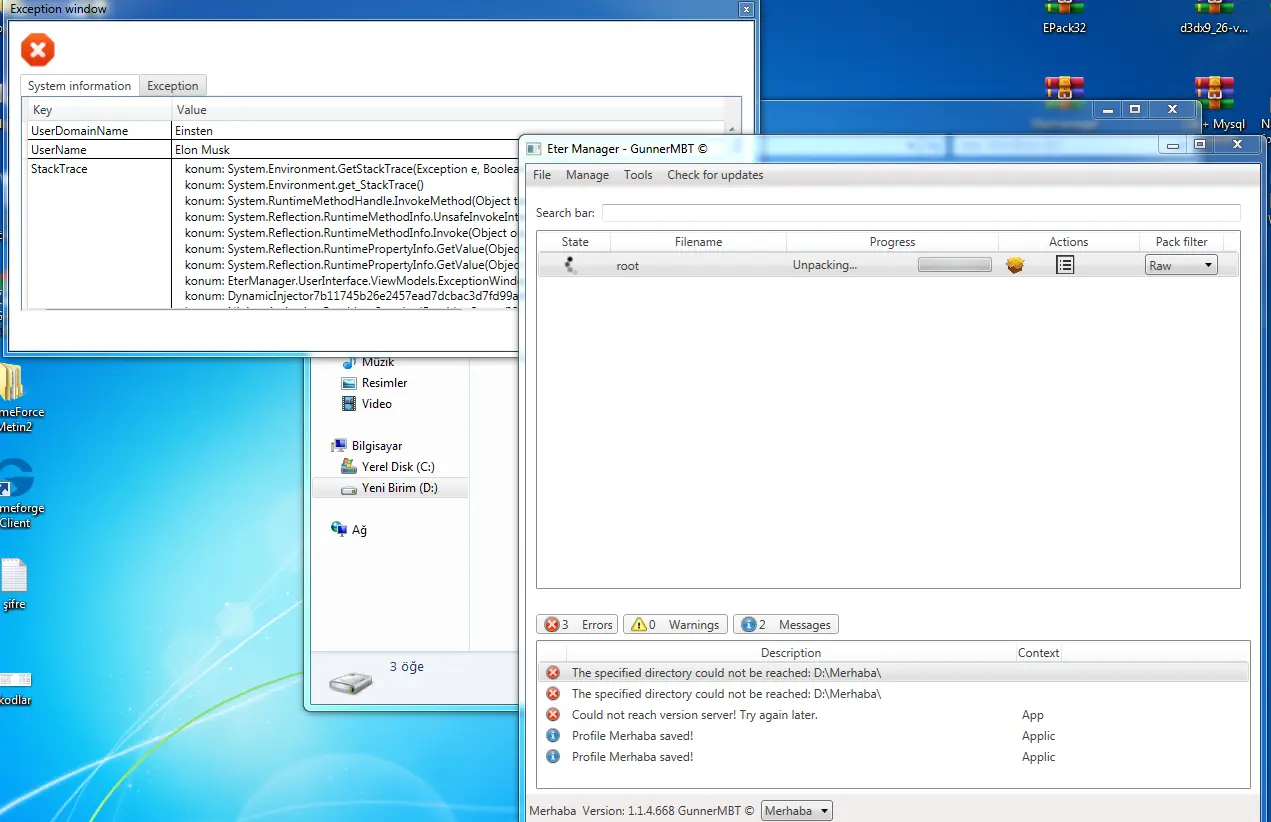Click Check for updates
The image size is (1271, 822).
pyautogui.click(x=715, y=175)
